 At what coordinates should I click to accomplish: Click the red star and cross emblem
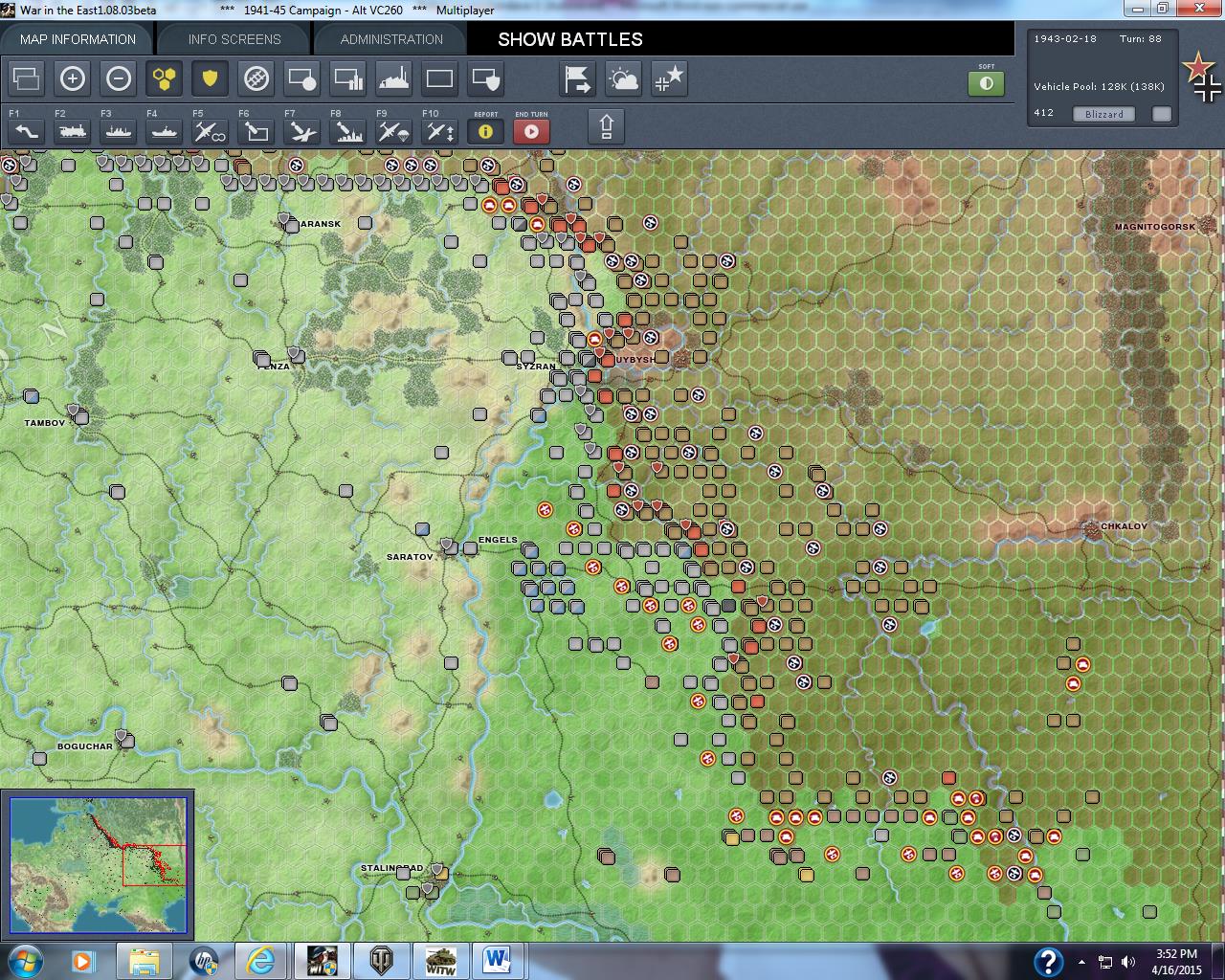pos(1202,77)
